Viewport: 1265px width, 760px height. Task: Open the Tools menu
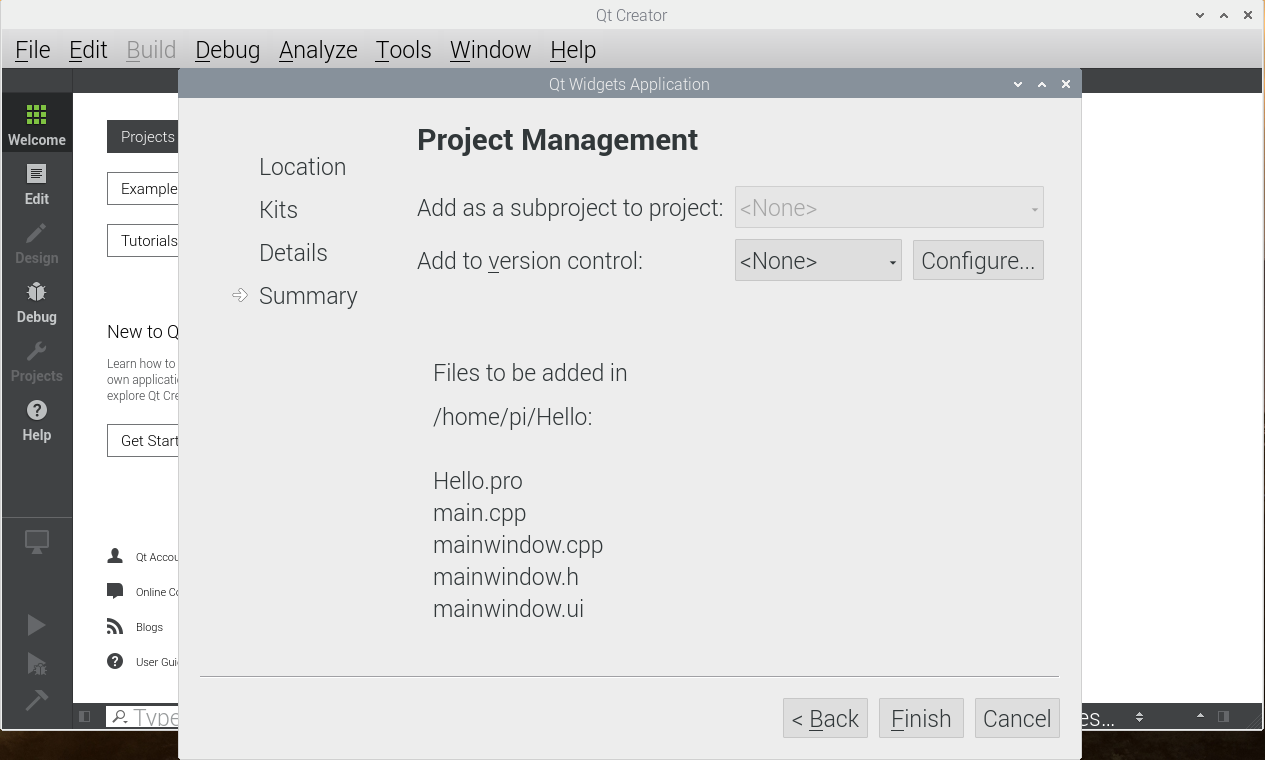click(x=403, y=50)
